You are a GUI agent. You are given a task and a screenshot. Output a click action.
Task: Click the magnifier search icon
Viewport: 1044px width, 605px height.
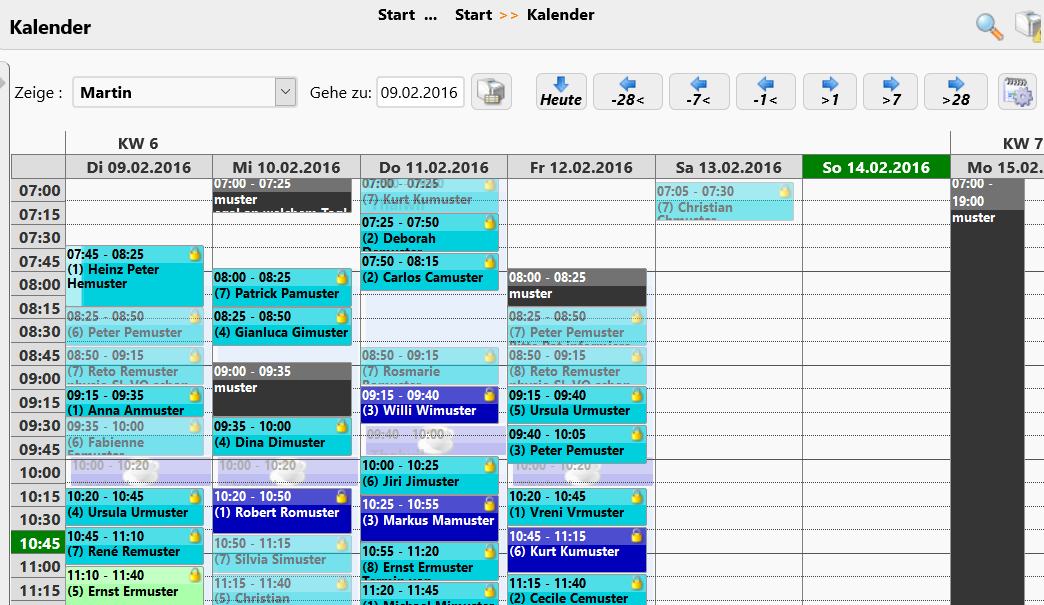click(989, 27)
